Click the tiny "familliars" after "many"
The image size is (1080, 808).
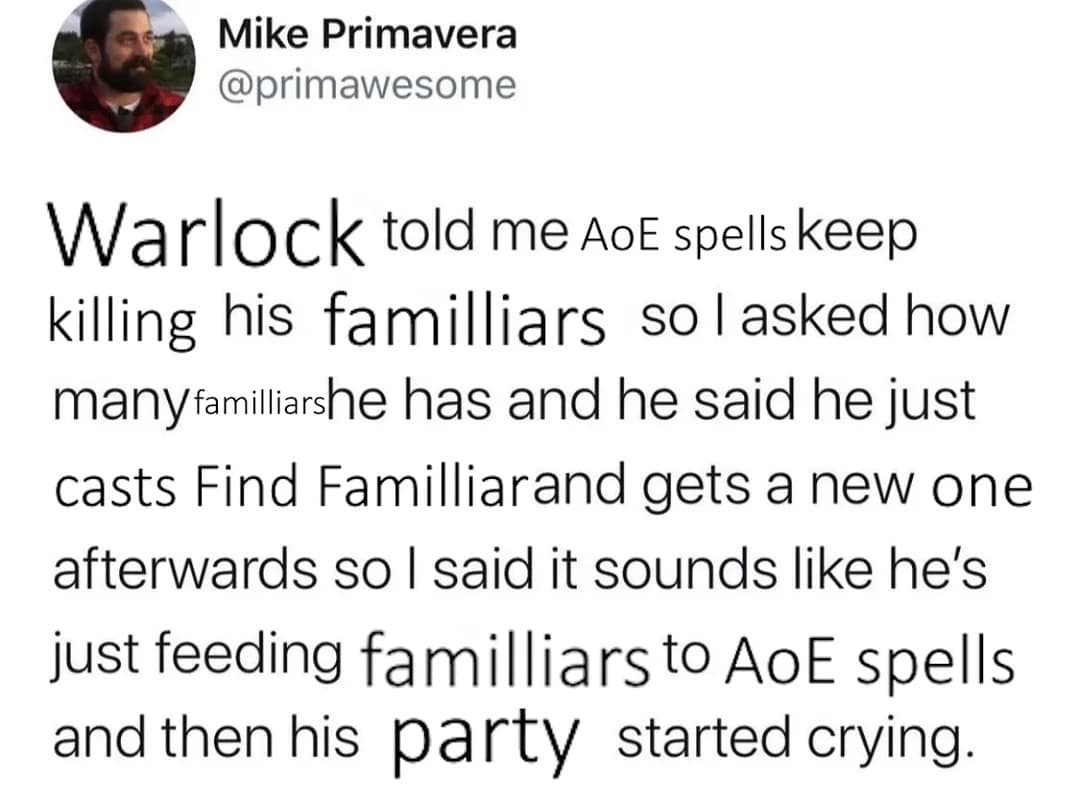point(242,405)
